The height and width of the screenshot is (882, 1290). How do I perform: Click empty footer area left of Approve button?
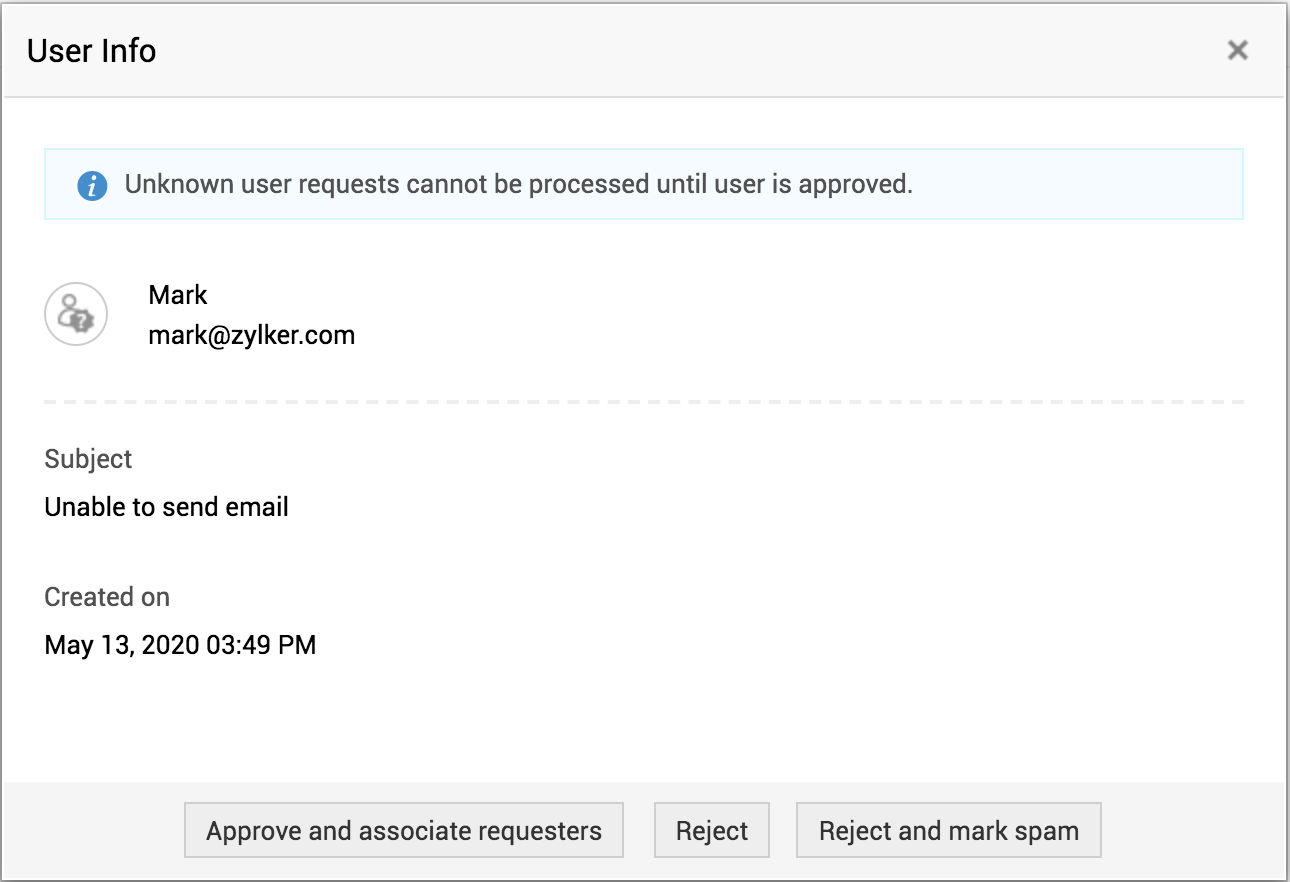(x=95, y=830)
